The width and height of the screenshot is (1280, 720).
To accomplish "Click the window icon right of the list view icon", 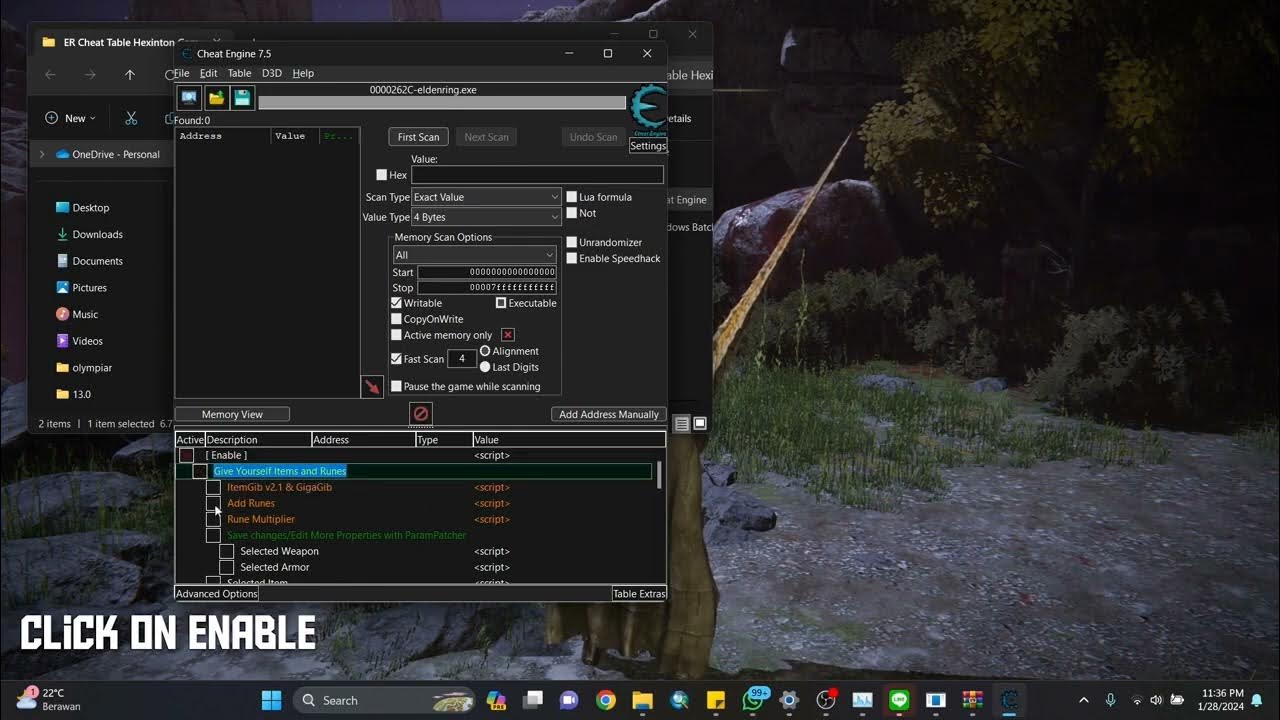I will point(700,424).
